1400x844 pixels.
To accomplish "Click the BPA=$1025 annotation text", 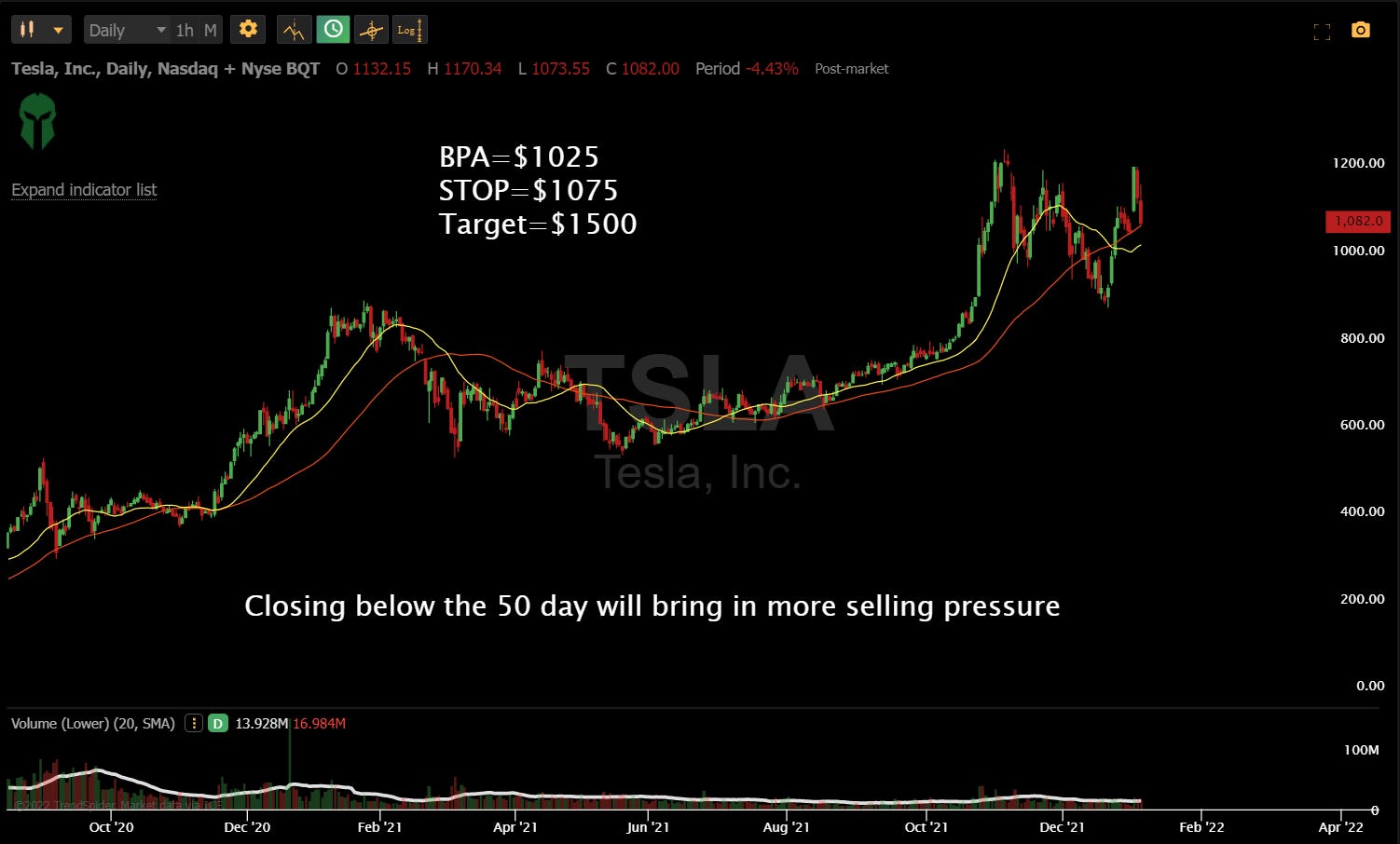I will [x=519, y=157].
